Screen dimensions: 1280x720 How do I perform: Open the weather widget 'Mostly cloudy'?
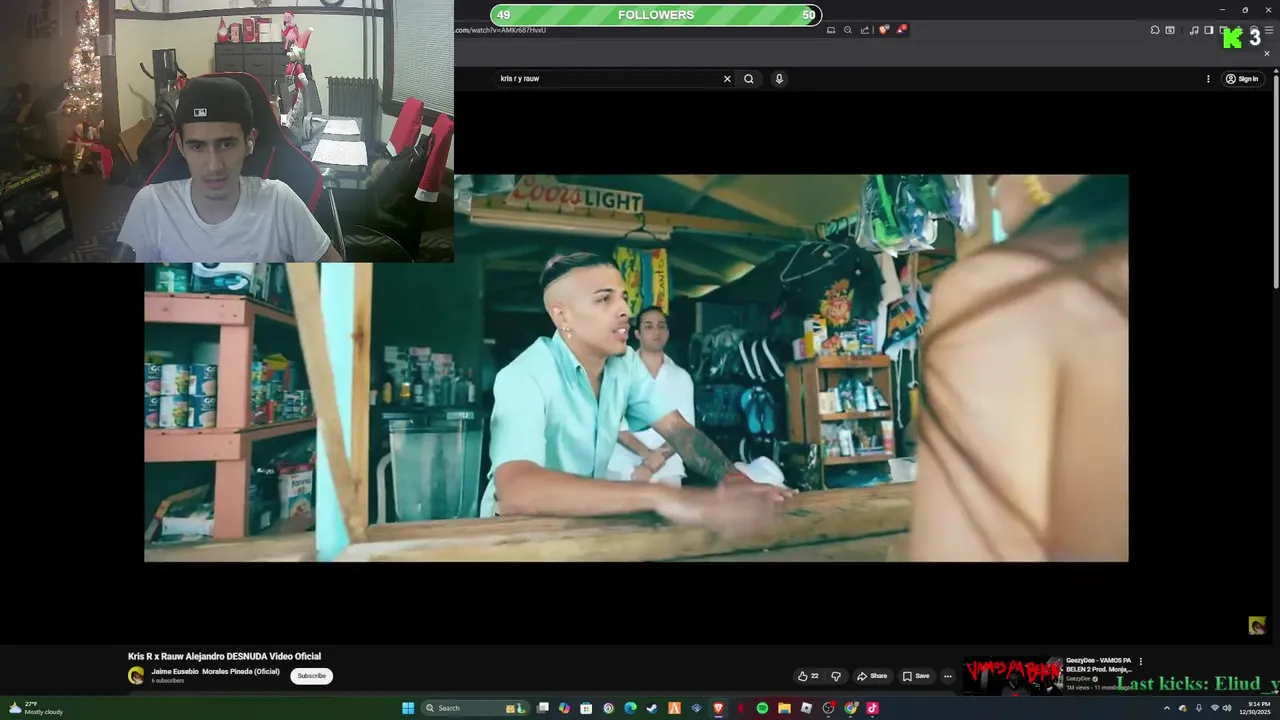click(x=36, y=708)
